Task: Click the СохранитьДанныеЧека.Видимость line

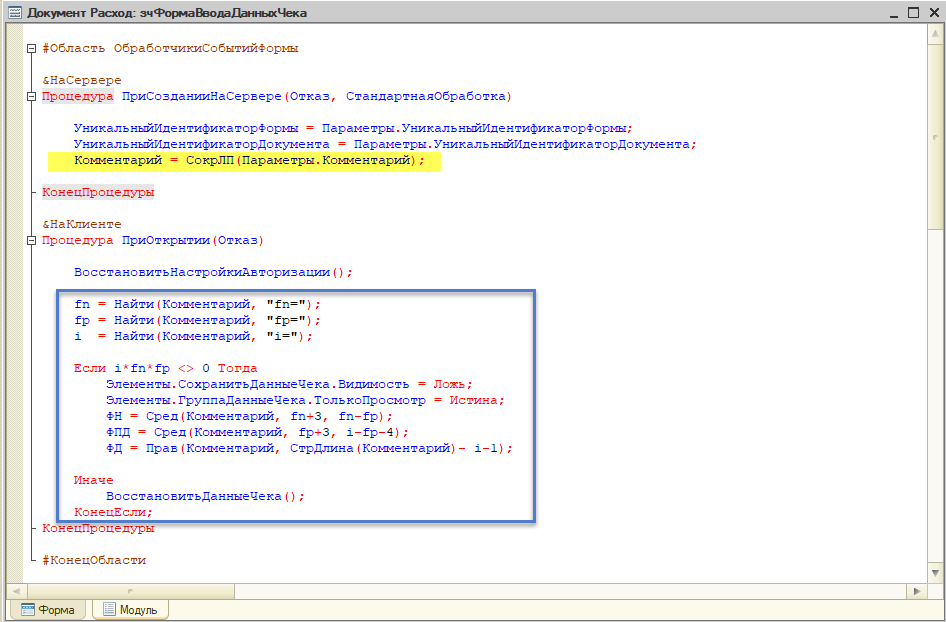Action: pyautogui.click(x=290, y=384)
